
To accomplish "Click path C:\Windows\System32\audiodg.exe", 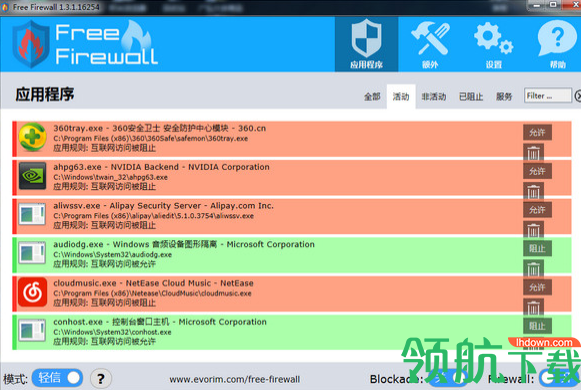I will point(112,254).
